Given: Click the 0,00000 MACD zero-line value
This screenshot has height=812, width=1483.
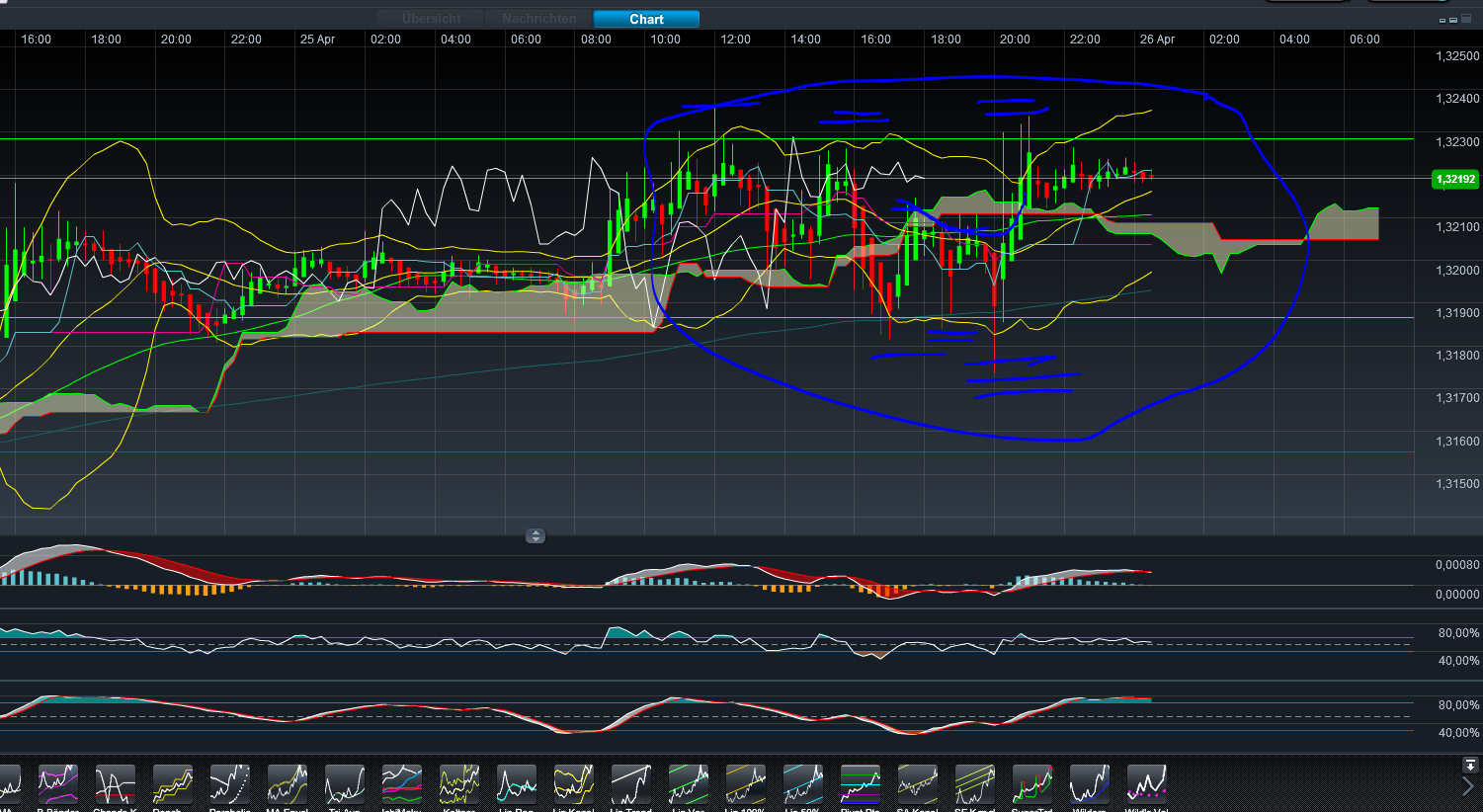Looking at the screenshot, I should tap(1457, 595).
